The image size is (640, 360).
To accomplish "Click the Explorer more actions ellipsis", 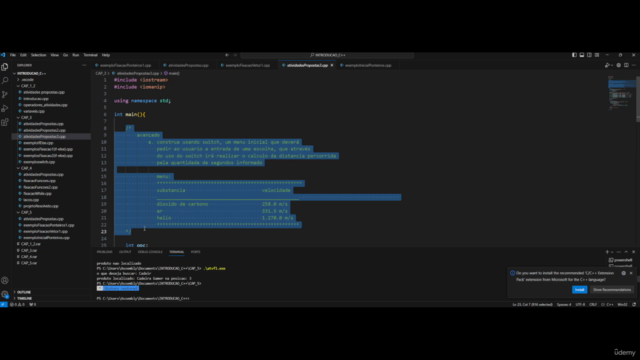I will coord(84,65).
